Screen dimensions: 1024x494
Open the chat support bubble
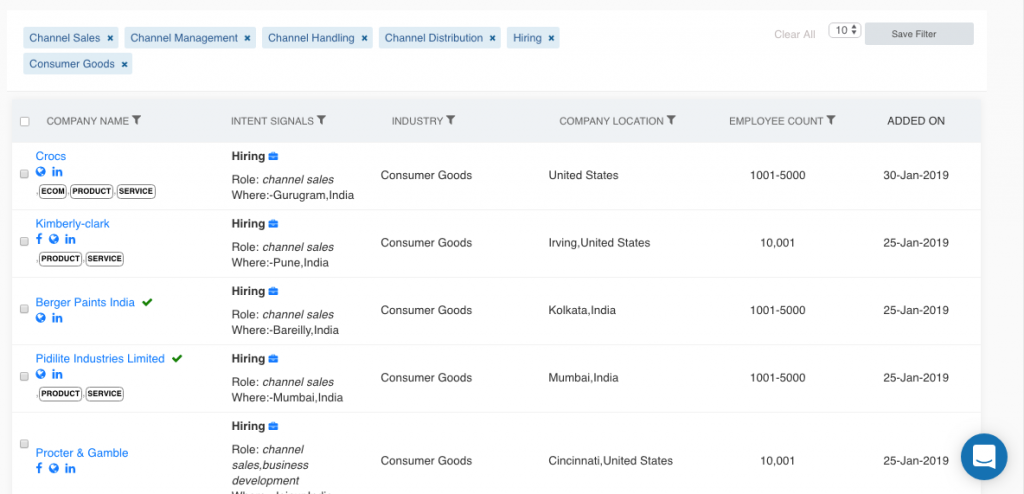(x=984, y=457)
